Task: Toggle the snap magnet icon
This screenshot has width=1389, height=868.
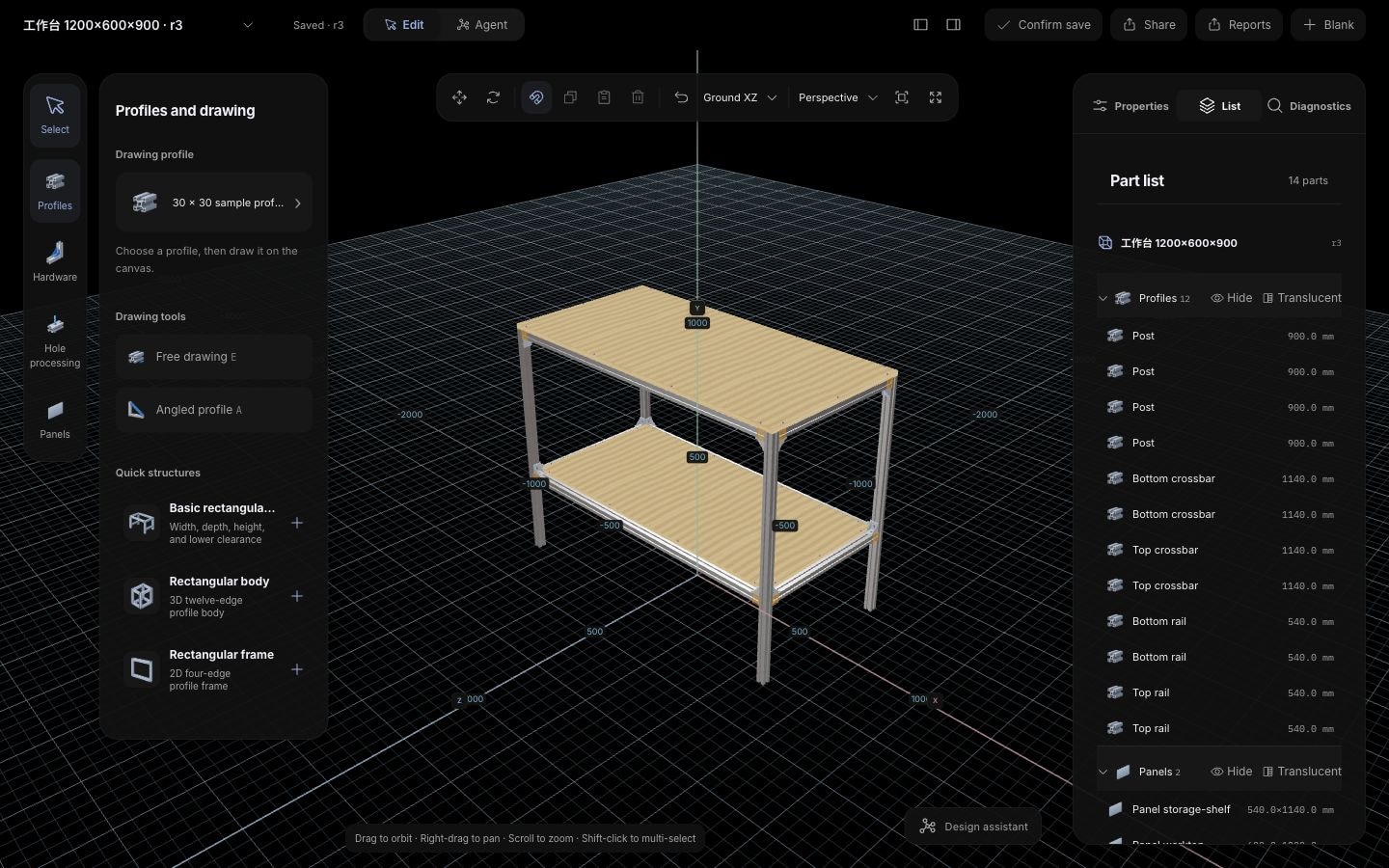Action: [x=536, y=97]
